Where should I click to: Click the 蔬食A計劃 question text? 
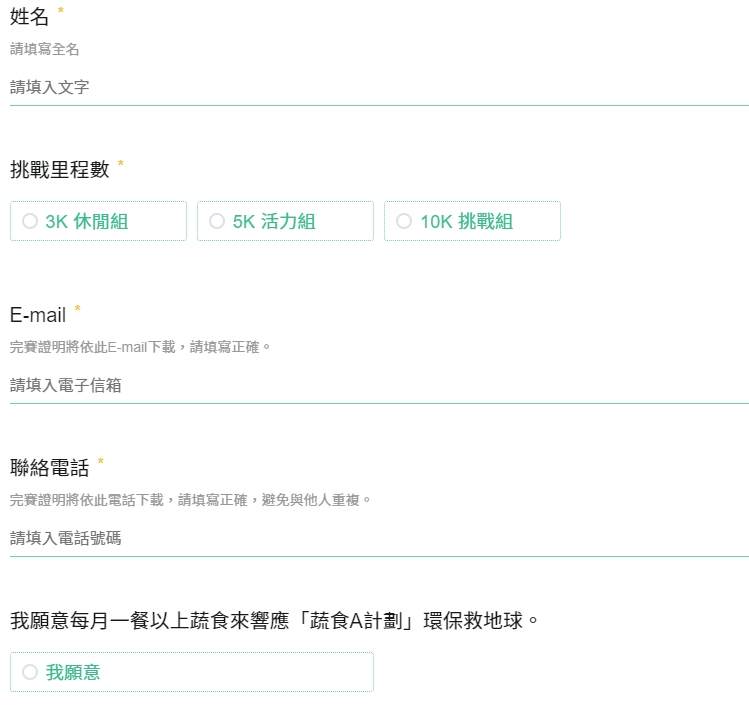275,621
